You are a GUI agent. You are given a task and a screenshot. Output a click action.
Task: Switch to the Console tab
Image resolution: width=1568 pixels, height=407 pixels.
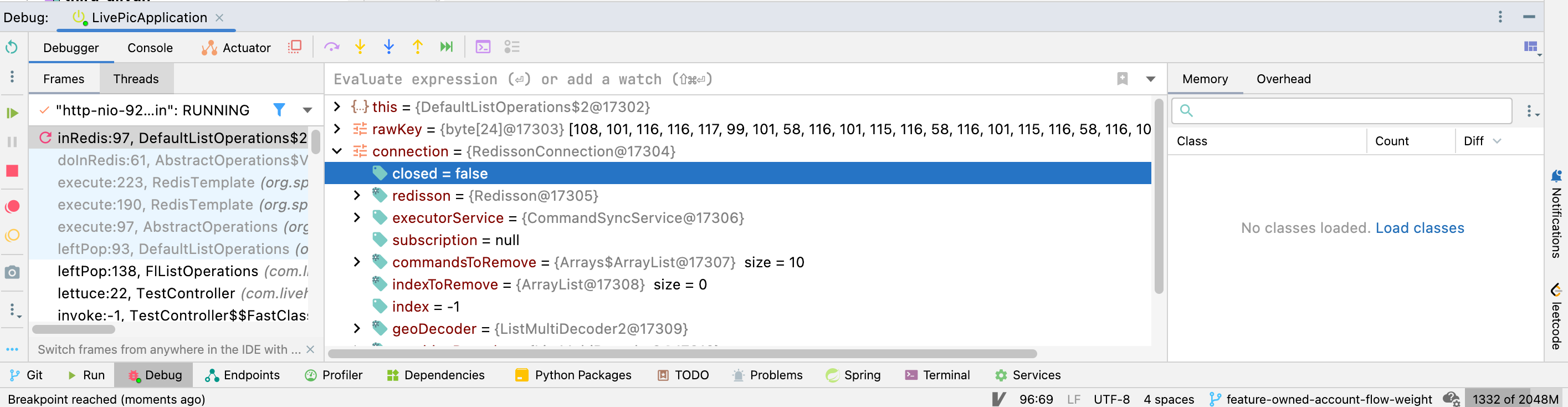pyautogui.click(x=150, y=48)
